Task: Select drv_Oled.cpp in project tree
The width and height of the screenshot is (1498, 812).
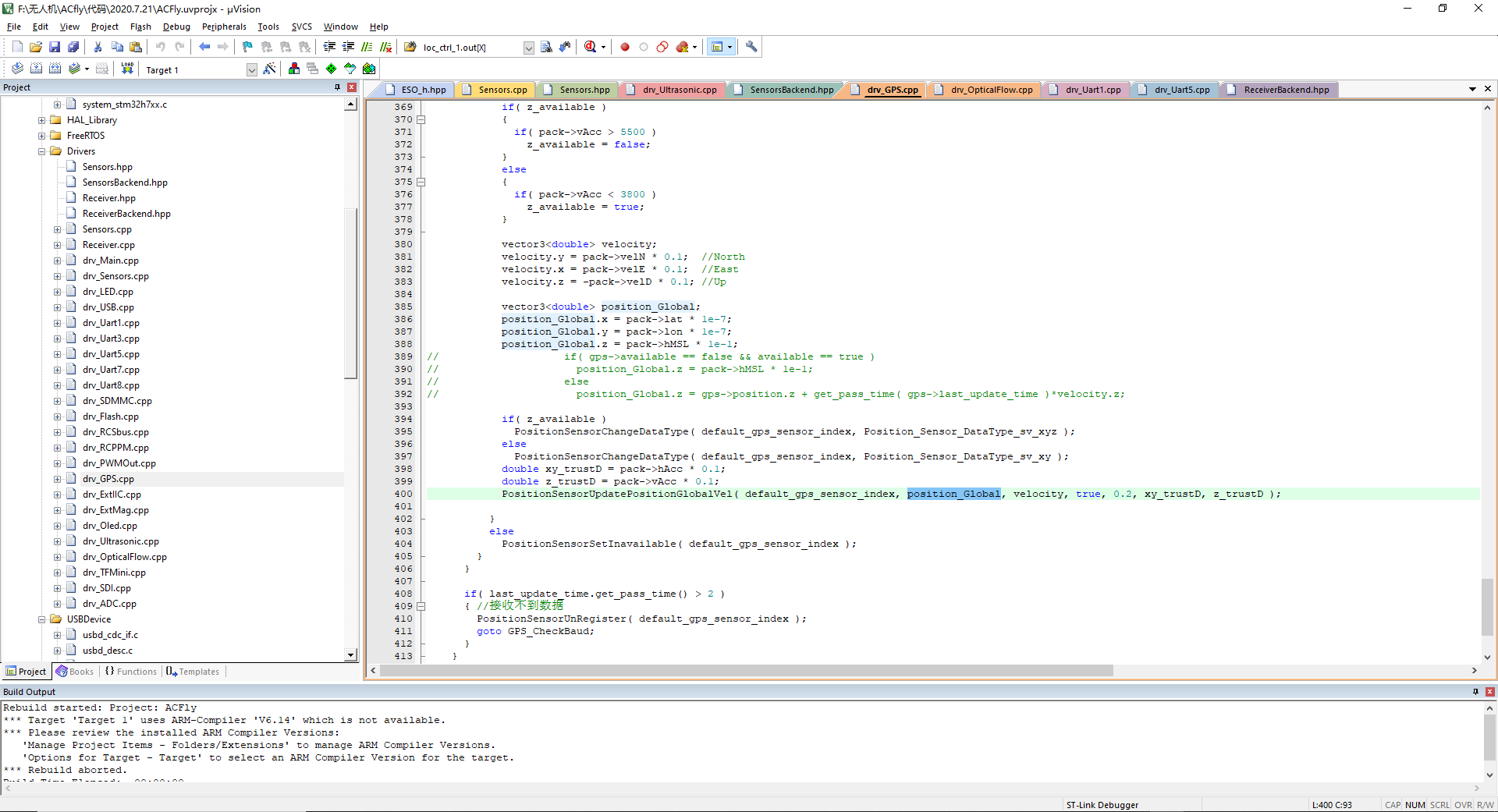Action: (x=109, y=526)
